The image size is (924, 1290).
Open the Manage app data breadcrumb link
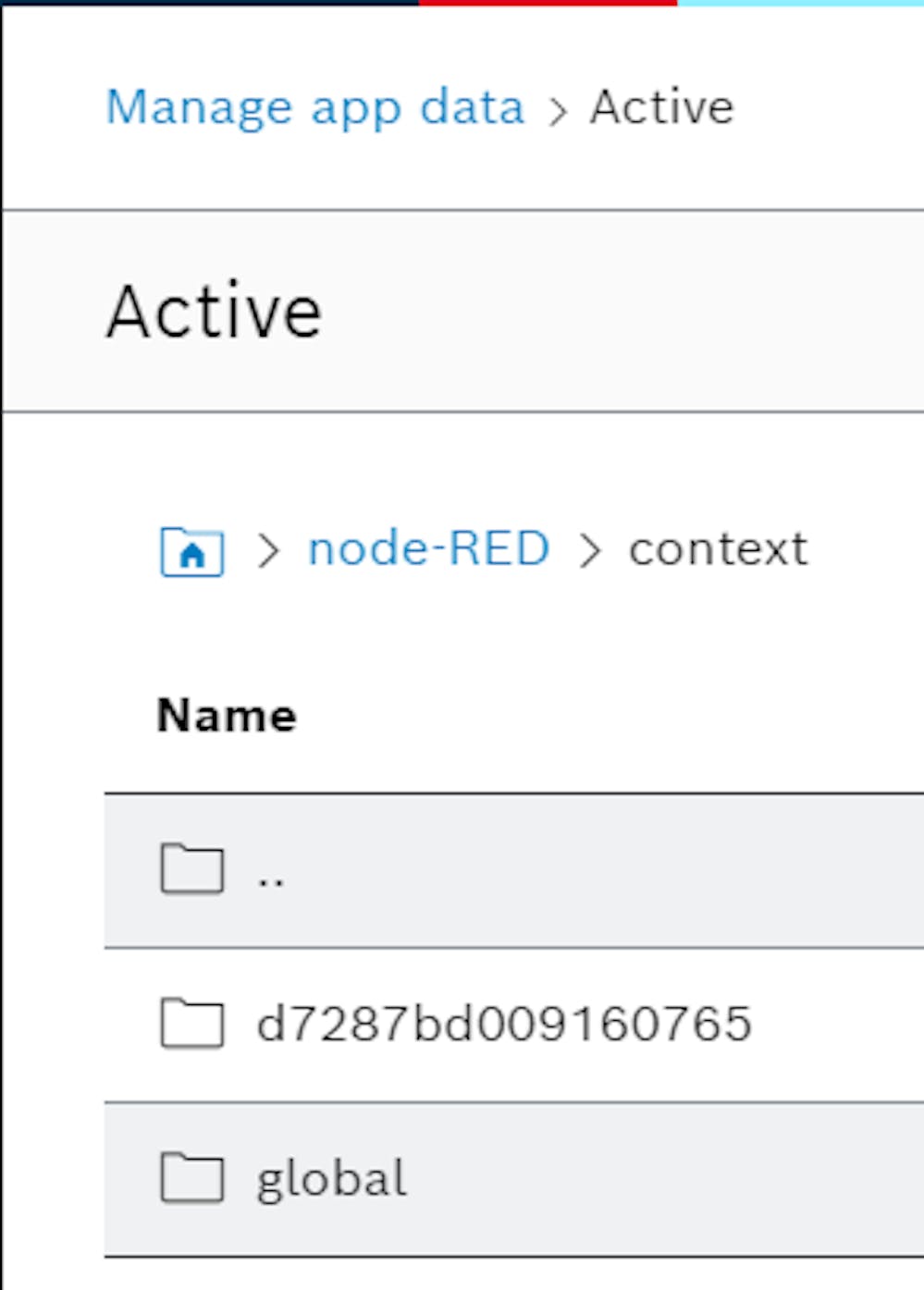(x=314, y=107)
